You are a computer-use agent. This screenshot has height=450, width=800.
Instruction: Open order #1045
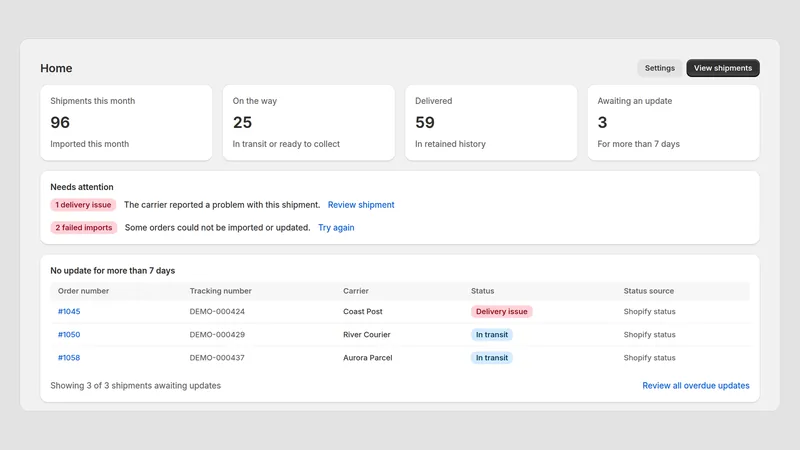(69, 311)
